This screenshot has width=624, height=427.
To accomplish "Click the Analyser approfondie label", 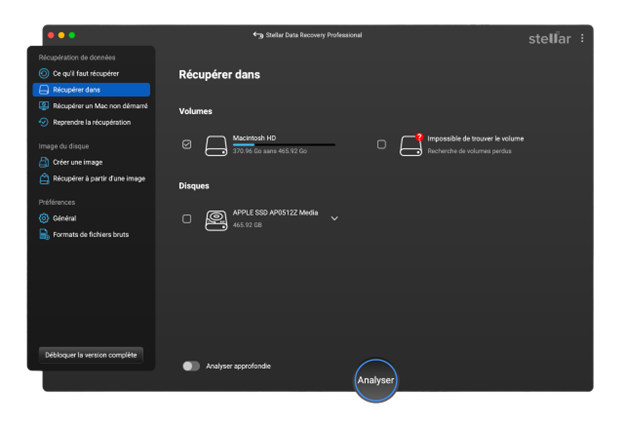I will point(238,366).
